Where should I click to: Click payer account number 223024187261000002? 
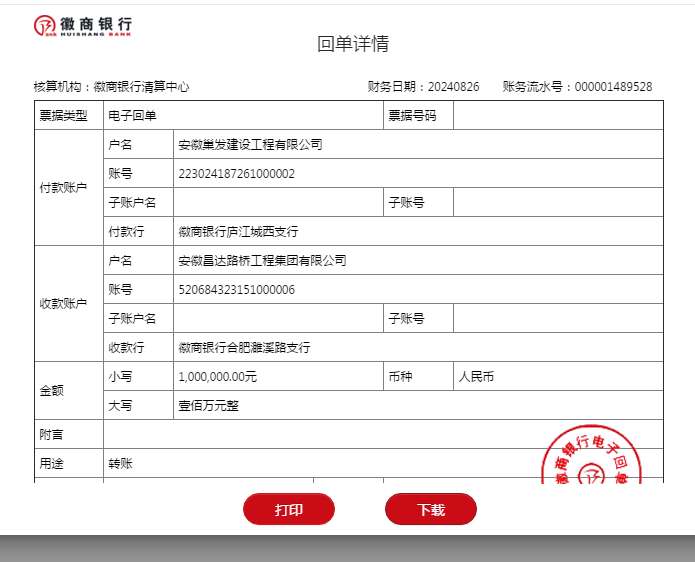point(236,174)
